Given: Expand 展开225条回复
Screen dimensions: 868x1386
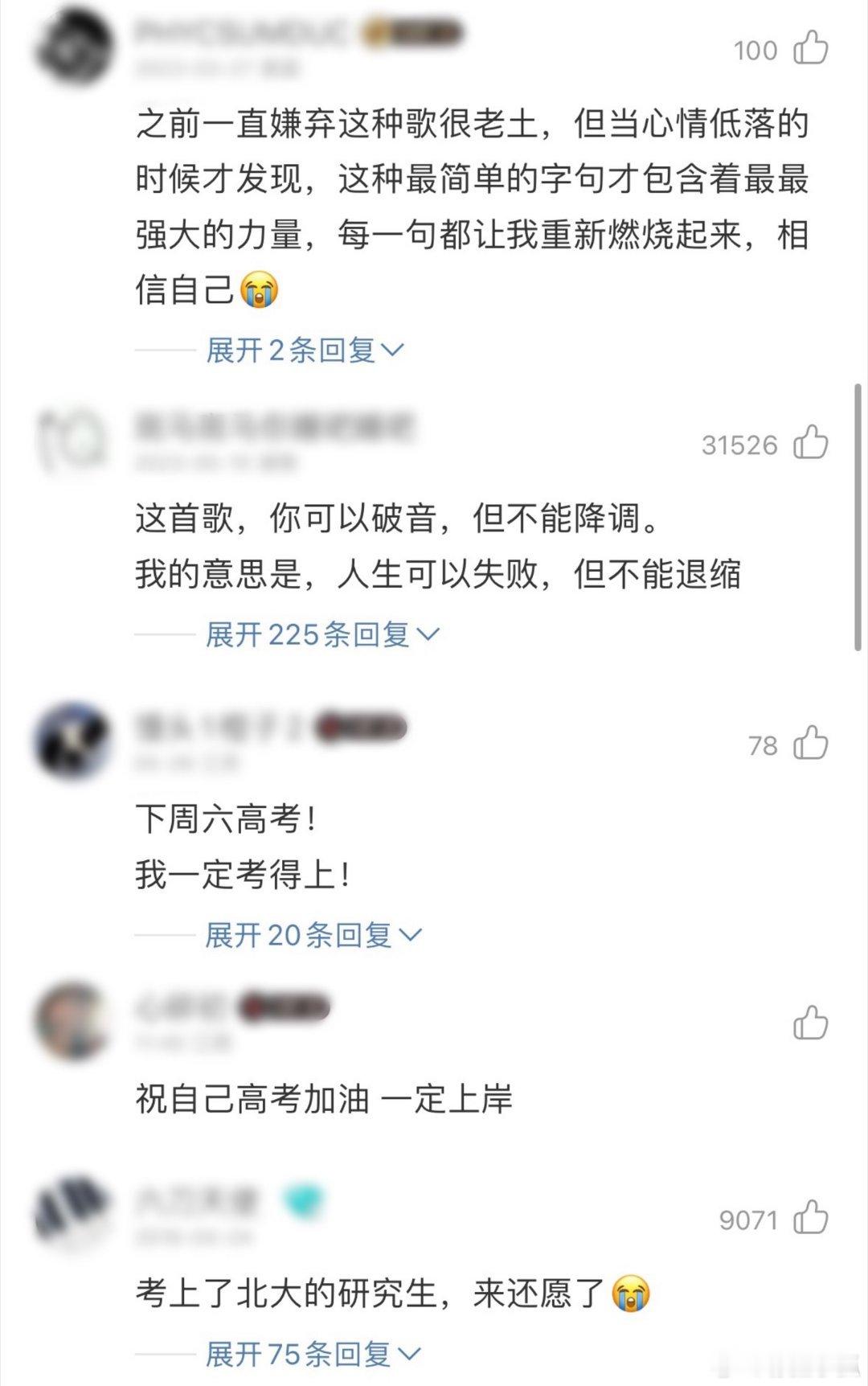Looking at the screenshot, I should tap(322, 635).
